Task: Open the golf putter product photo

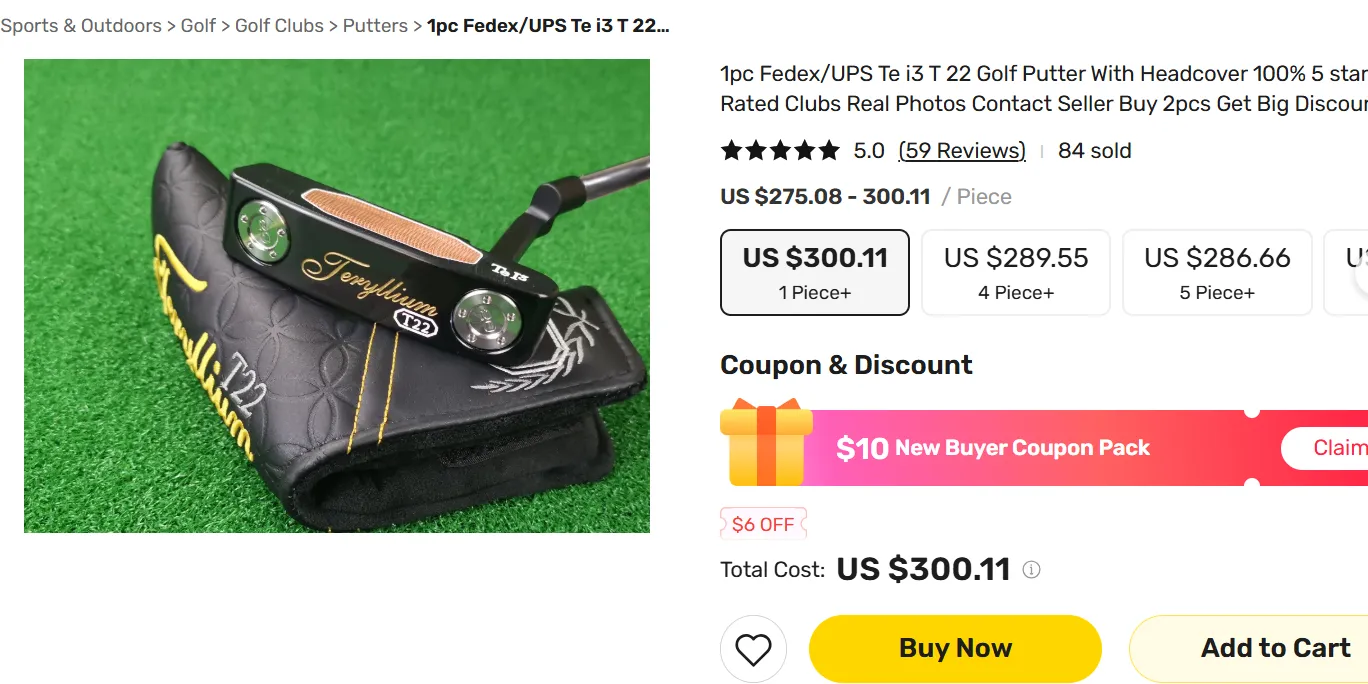Action: pyautogui.click(x=337, y=296)
